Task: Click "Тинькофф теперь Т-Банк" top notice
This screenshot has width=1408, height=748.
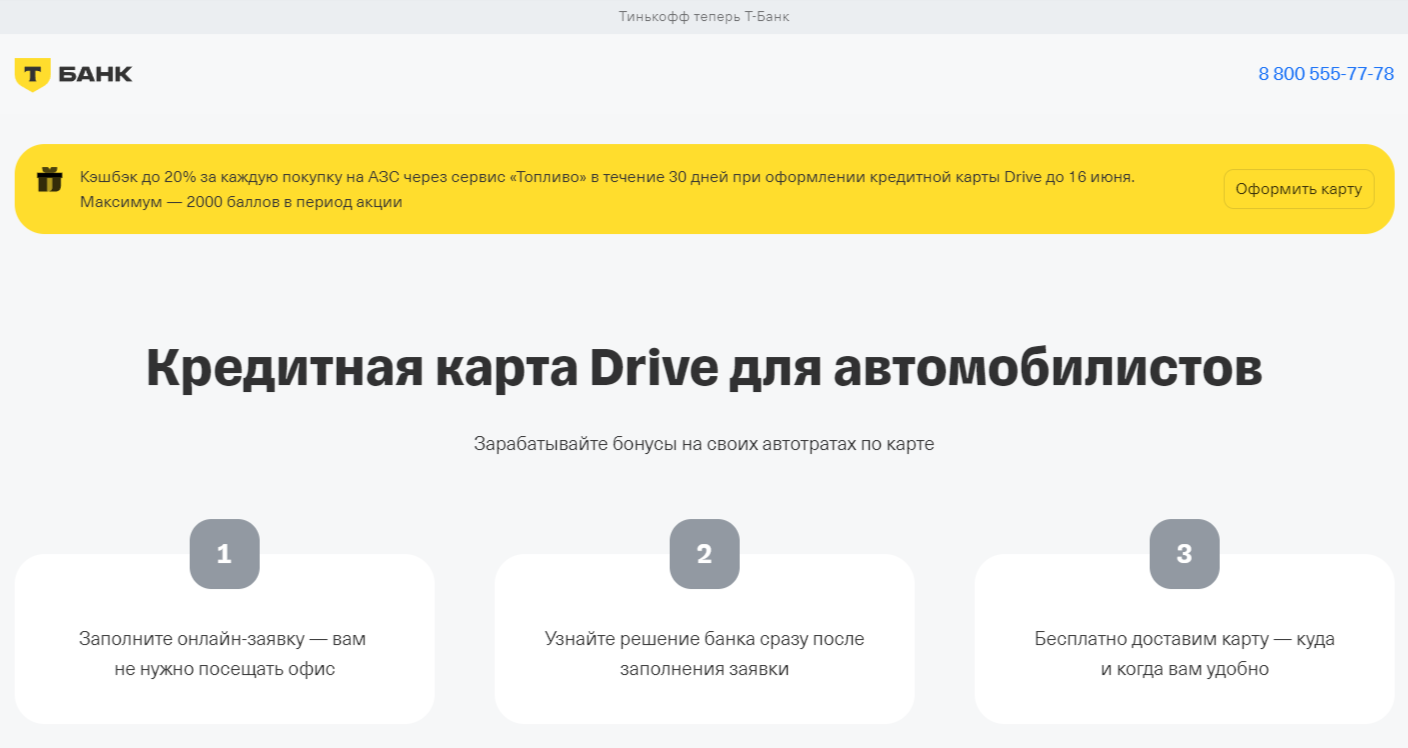Action: 704,17
